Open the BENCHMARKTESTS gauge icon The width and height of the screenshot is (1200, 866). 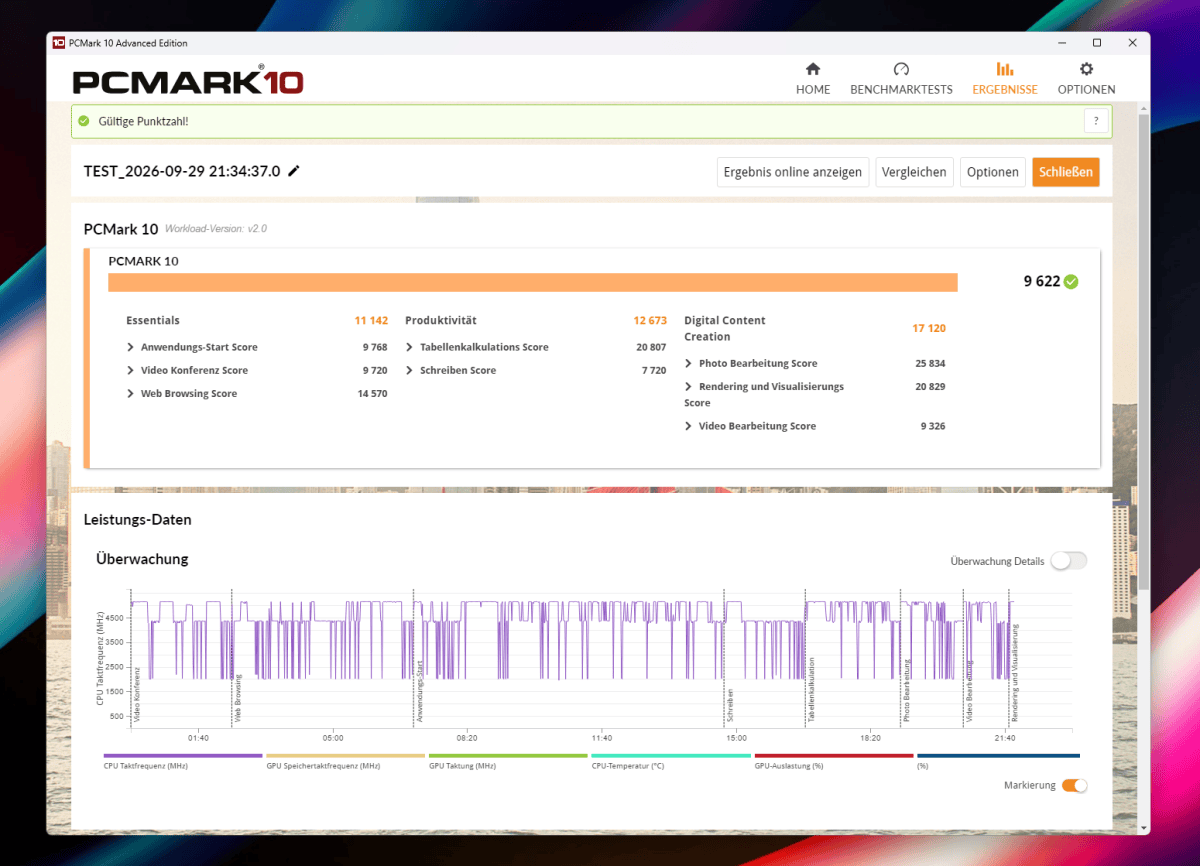click(901, 69)
